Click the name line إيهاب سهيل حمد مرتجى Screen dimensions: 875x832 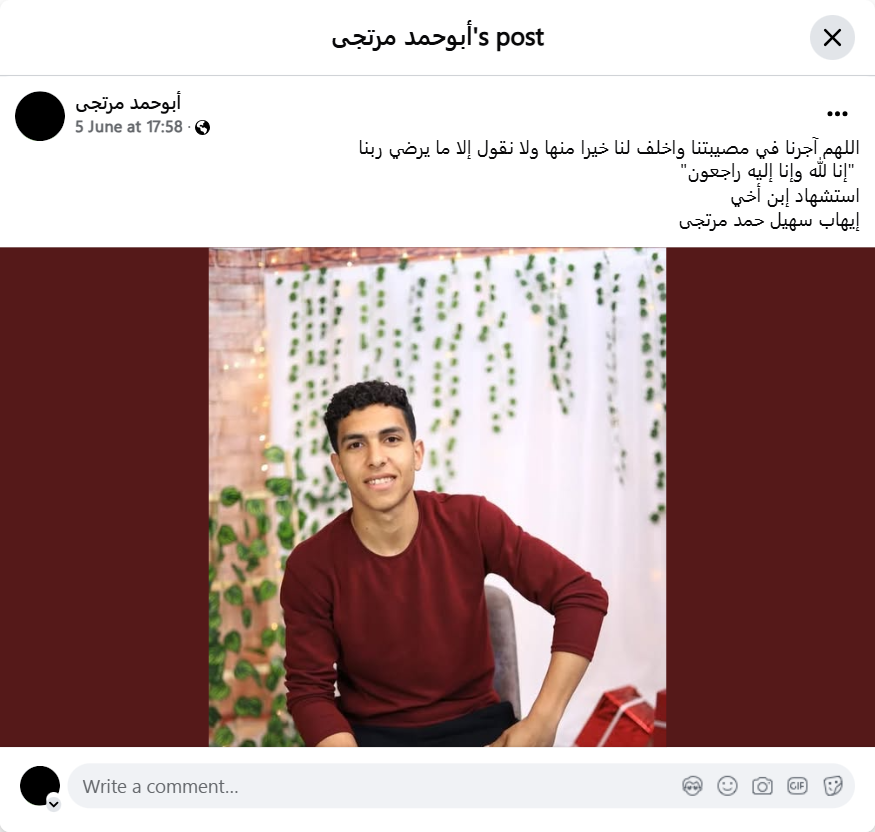click(769, 221)
